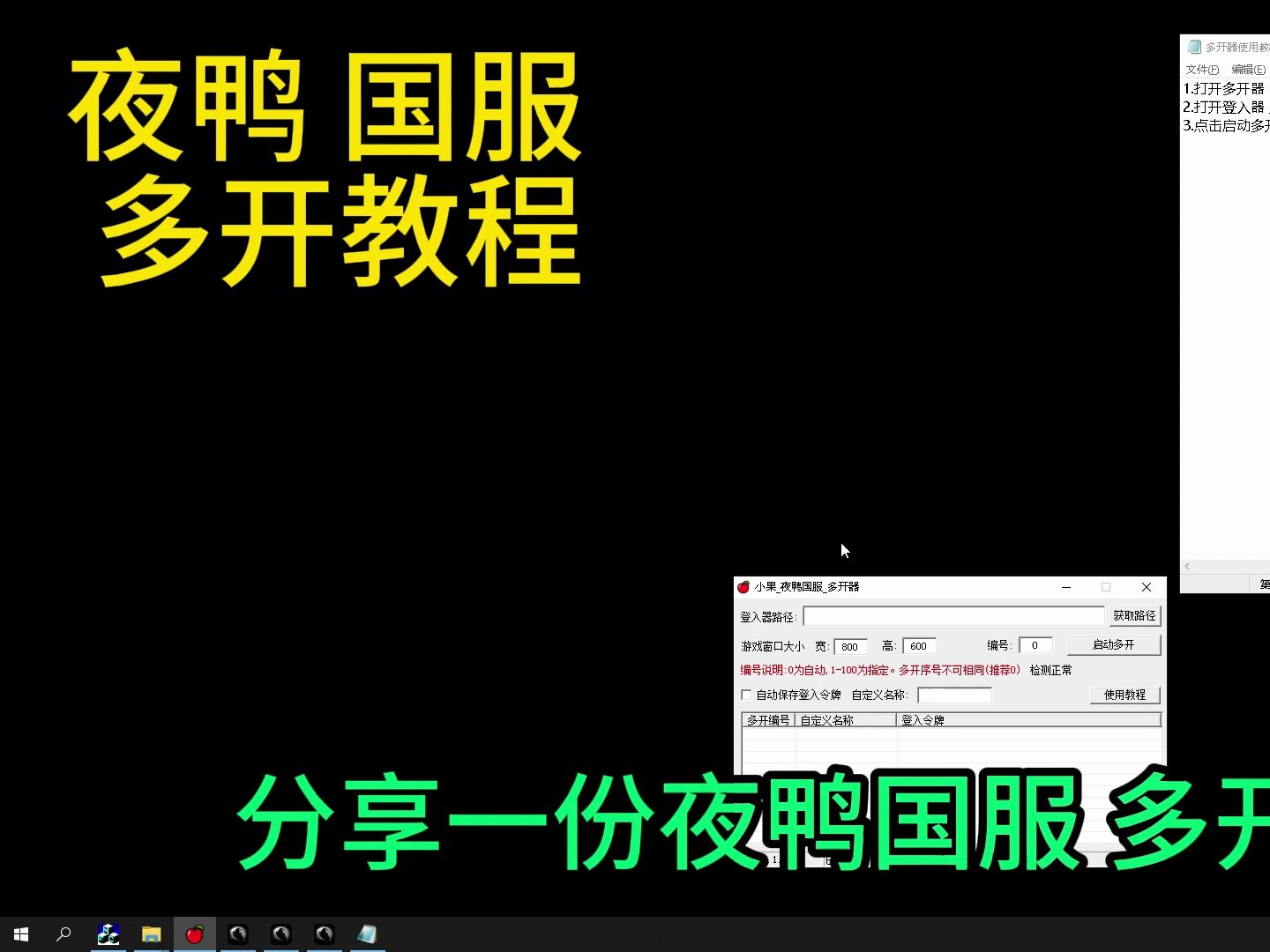Open the blue cubes app in taskbar
Viewport: 1270px width, 952px height.
(x=108, y=933)
